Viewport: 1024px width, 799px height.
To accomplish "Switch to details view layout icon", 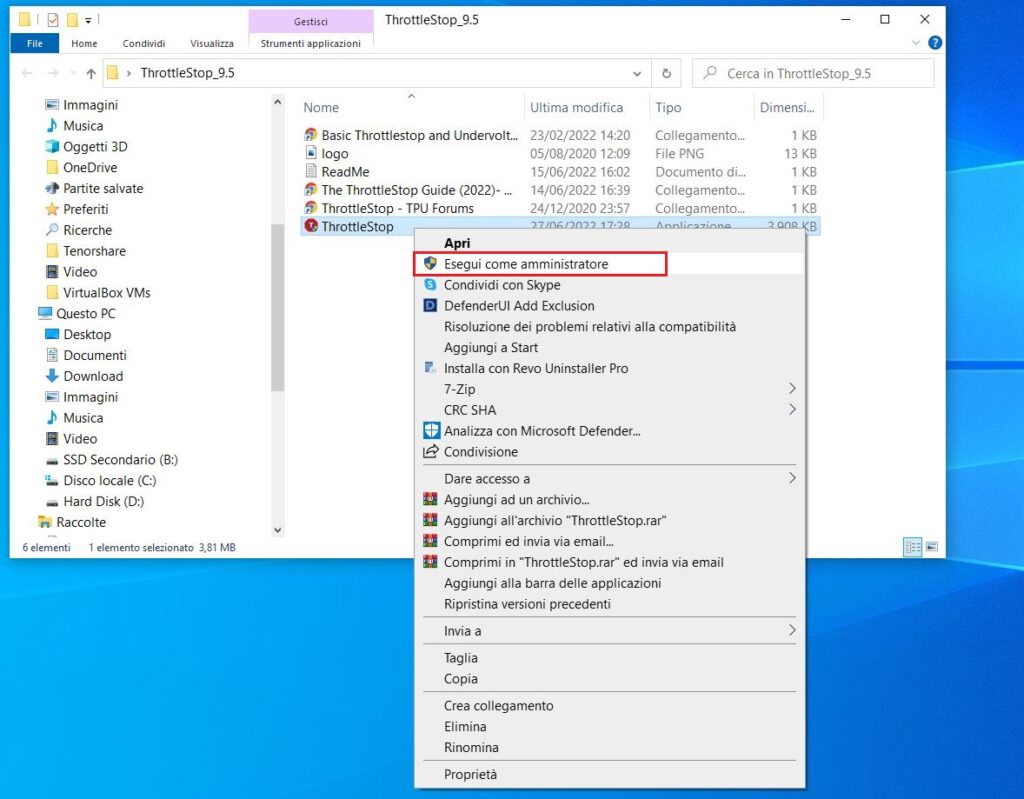I will (912, 547).
